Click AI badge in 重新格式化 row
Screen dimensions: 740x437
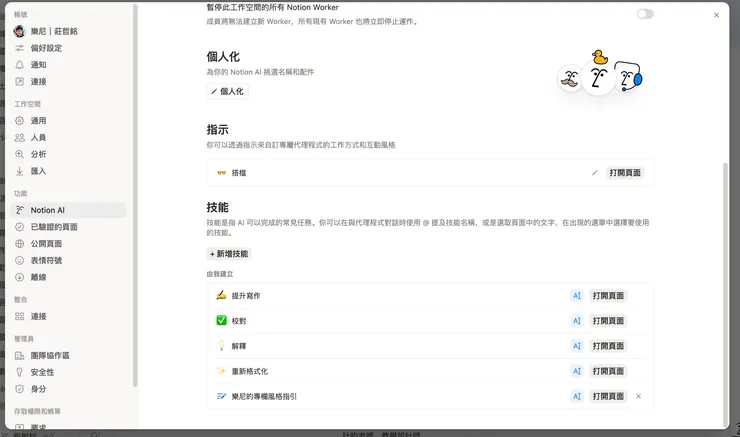tap(577, 371)
